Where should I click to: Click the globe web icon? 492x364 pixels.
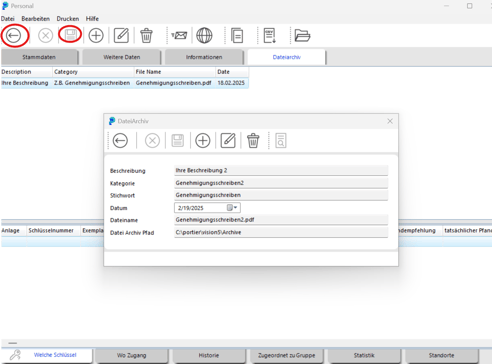coord(204,35)
